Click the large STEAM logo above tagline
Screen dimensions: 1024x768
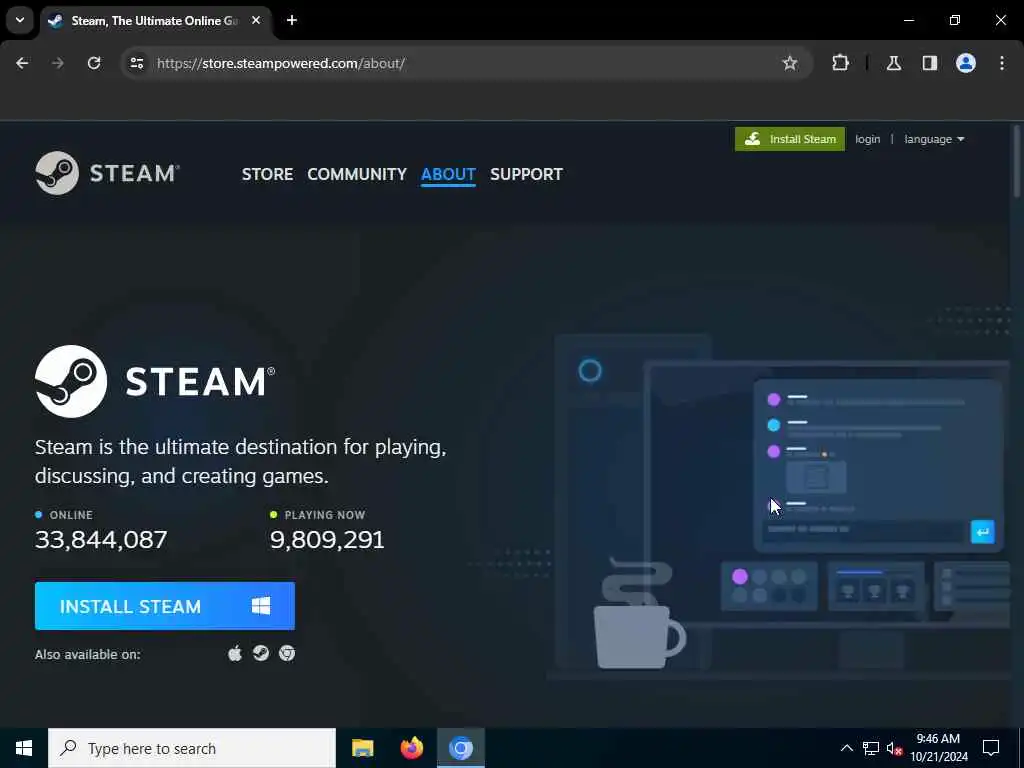pyautogui.click(x=155, y=381)
